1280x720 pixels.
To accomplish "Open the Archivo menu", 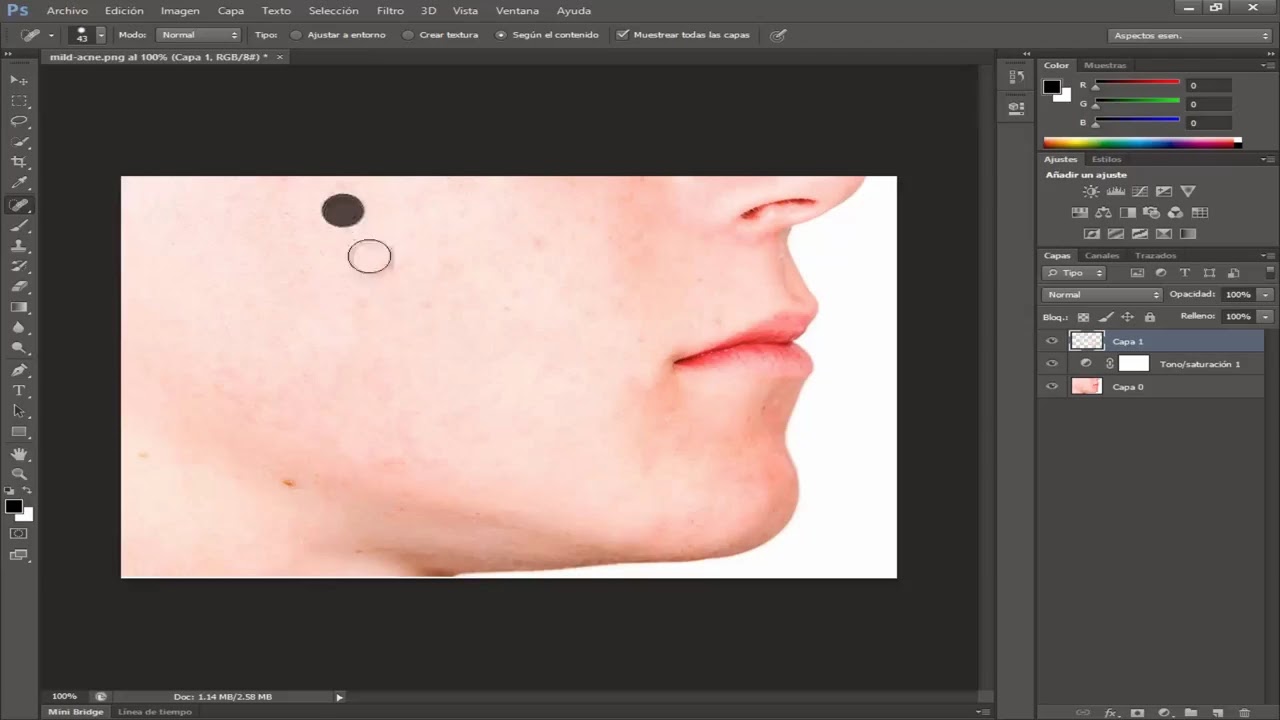I will (67, 11).
